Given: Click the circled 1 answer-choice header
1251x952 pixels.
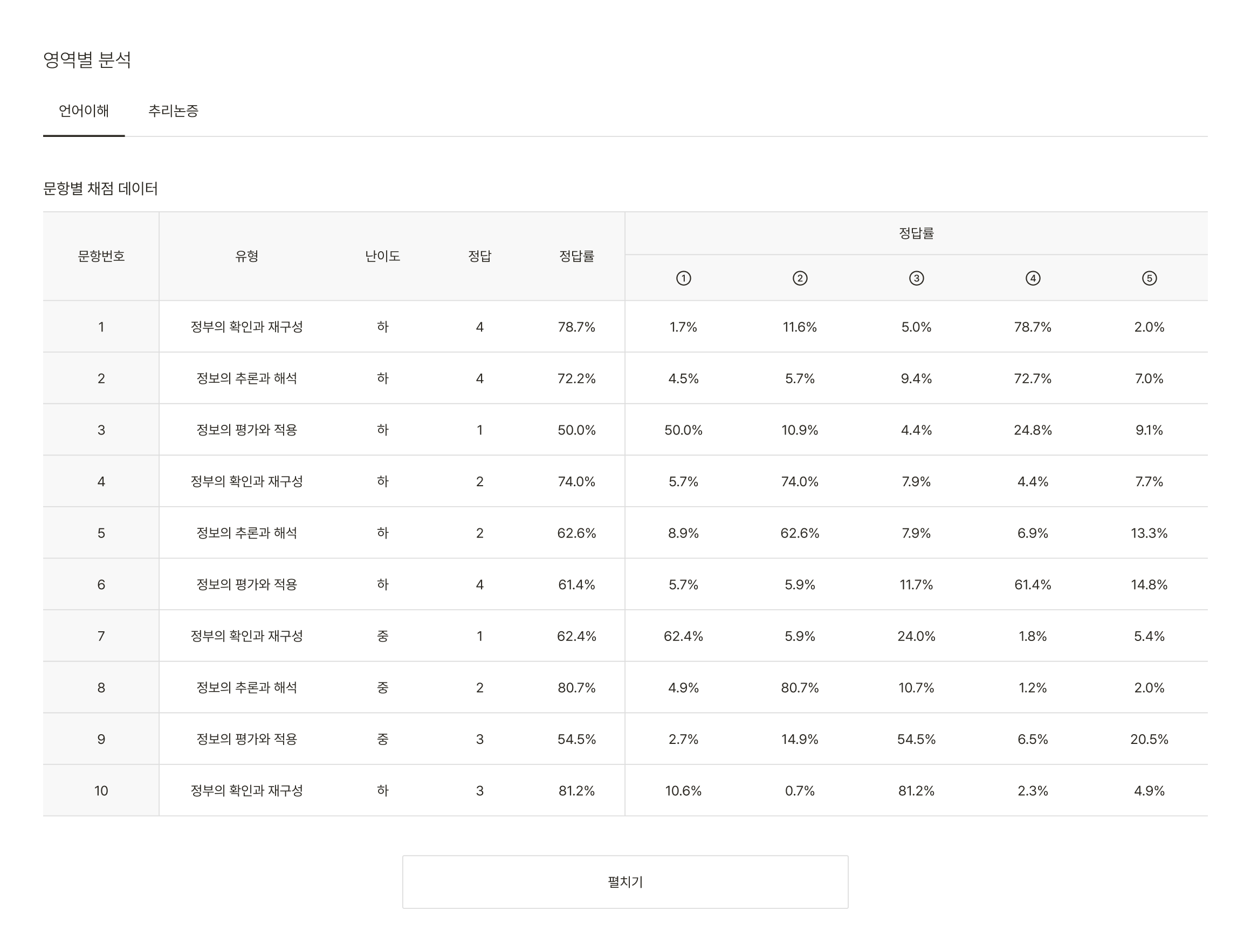Looking at the screenshot, I should [683, 278].
